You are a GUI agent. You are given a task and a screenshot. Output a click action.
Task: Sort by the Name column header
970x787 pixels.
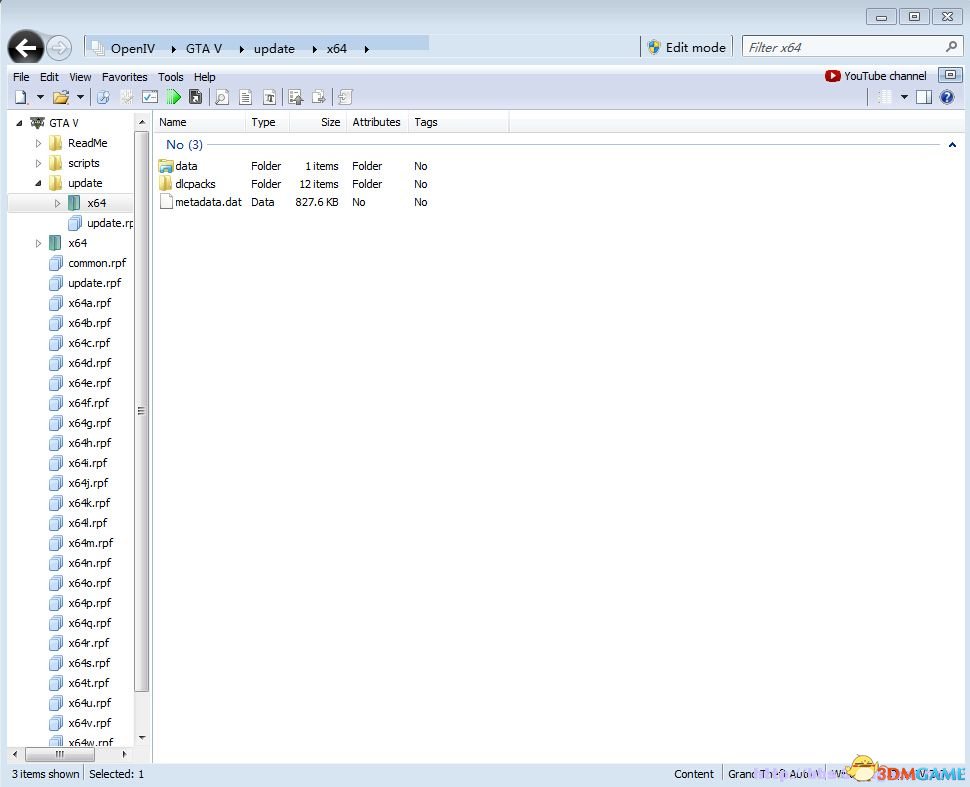tap(200, 122)
